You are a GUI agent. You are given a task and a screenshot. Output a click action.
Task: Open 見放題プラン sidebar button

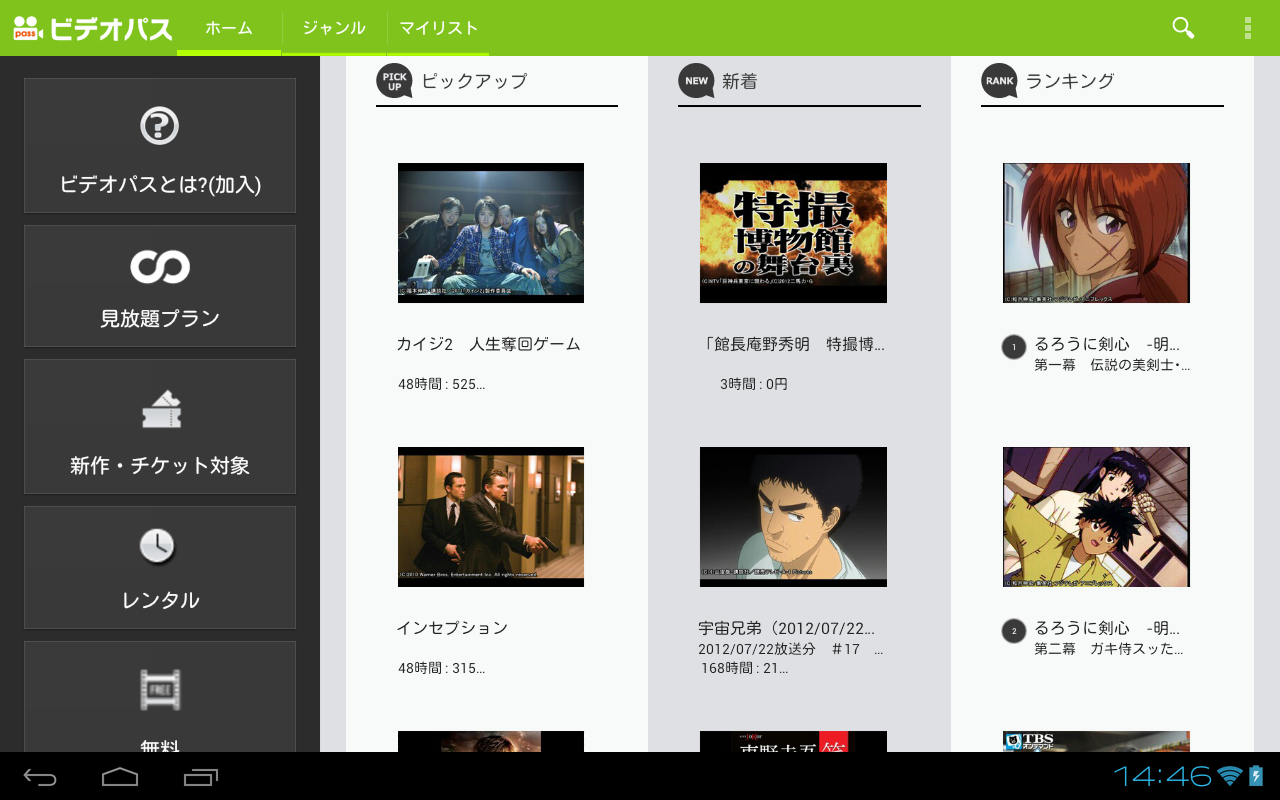[x=160, y=286]
